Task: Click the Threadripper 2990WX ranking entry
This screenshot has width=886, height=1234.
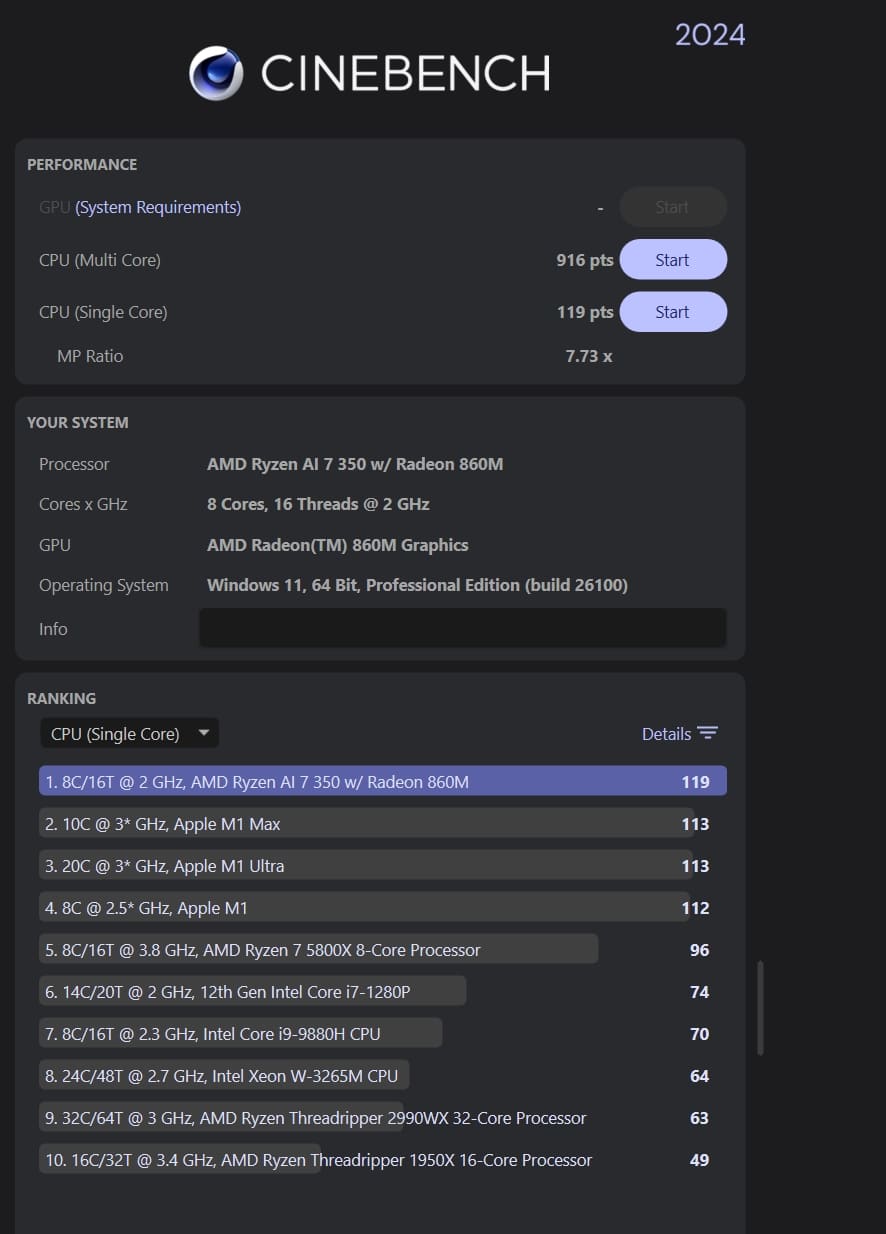Action: pos(316,1118)
